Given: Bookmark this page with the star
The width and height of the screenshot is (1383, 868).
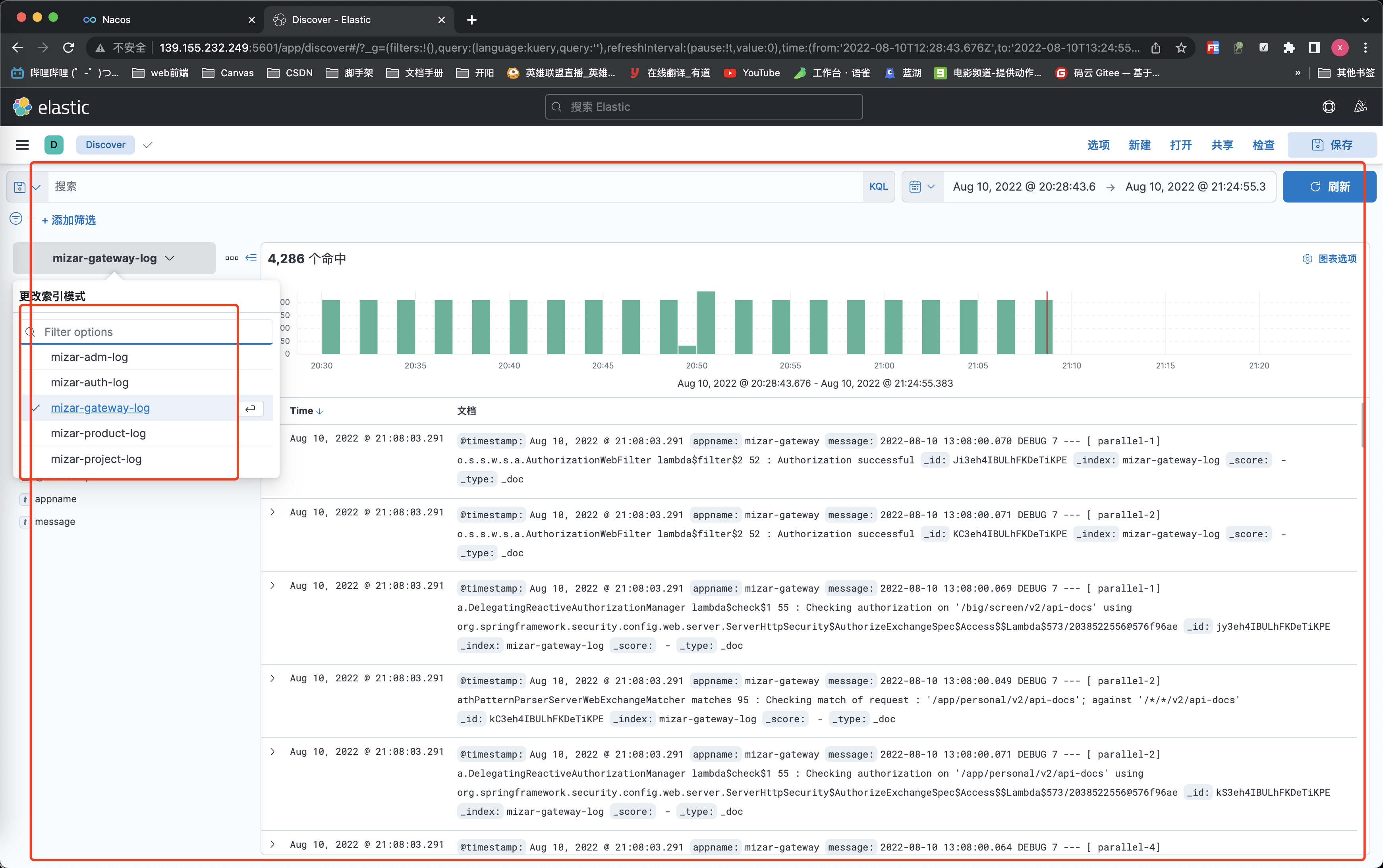Looking at the screenshot, I should [1181, 48].
